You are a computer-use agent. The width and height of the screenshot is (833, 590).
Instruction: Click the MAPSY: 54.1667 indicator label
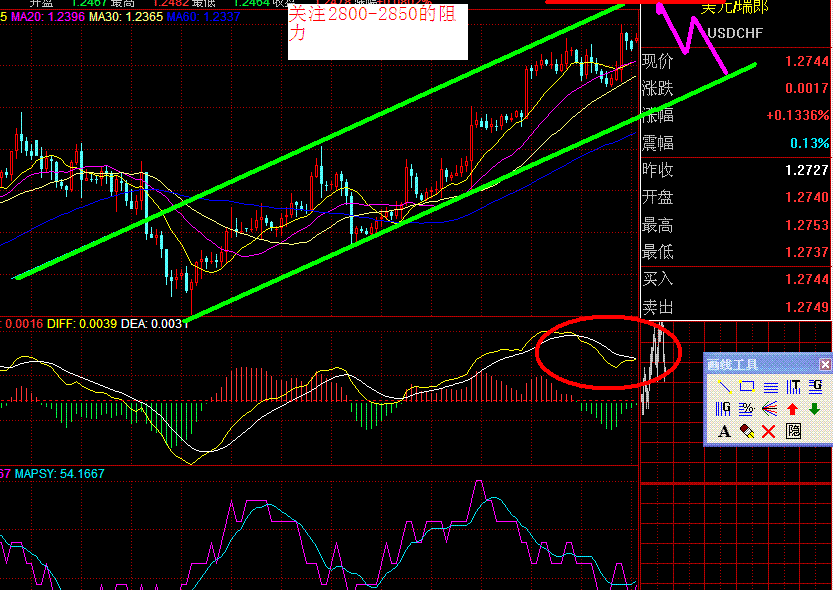(60, 473)
